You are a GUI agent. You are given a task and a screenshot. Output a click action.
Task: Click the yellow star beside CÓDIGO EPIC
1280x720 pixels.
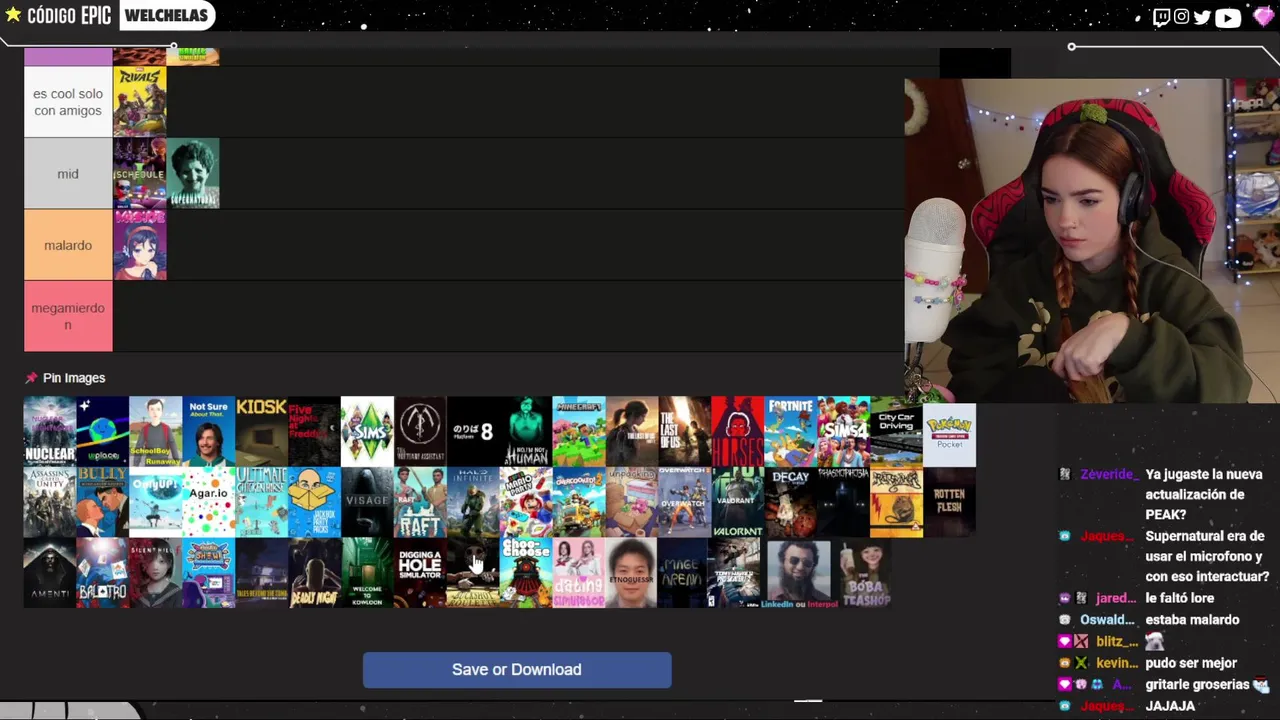coord(13,15)
